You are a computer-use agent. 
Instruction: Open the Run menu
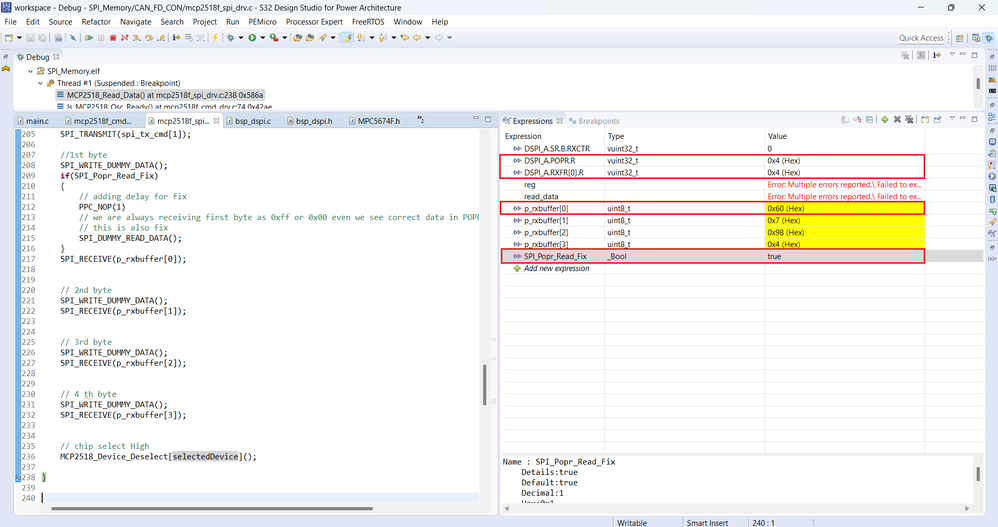point(232,22)
